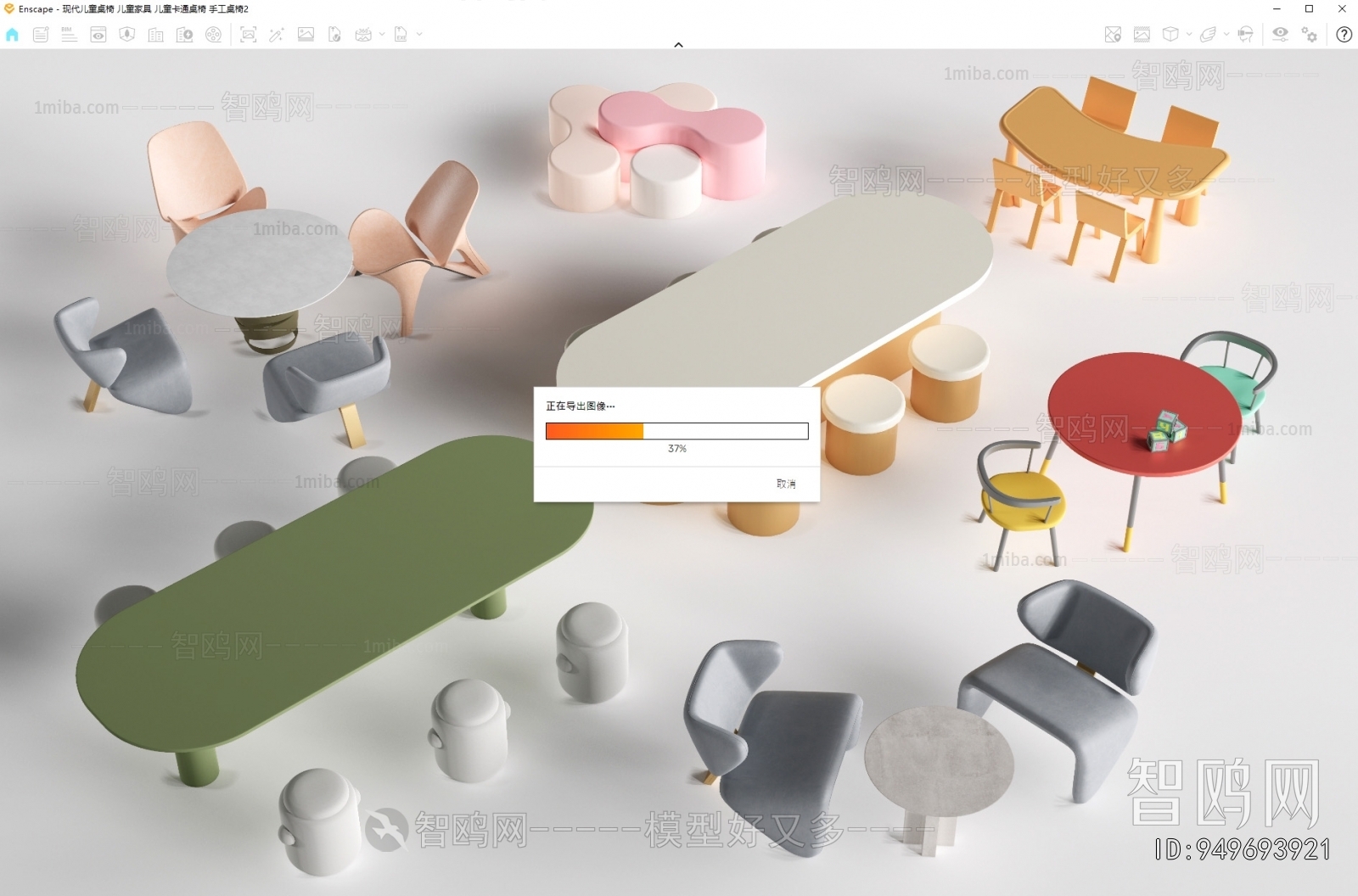
Task: Open the Help question mark
Action: tap(1344, 35)
